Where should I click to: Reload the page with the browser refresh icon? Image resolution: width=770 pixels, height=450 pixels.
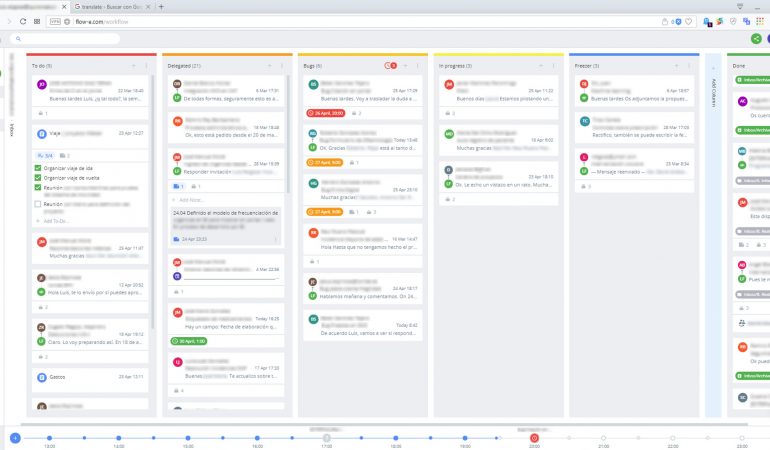[22, 20]
